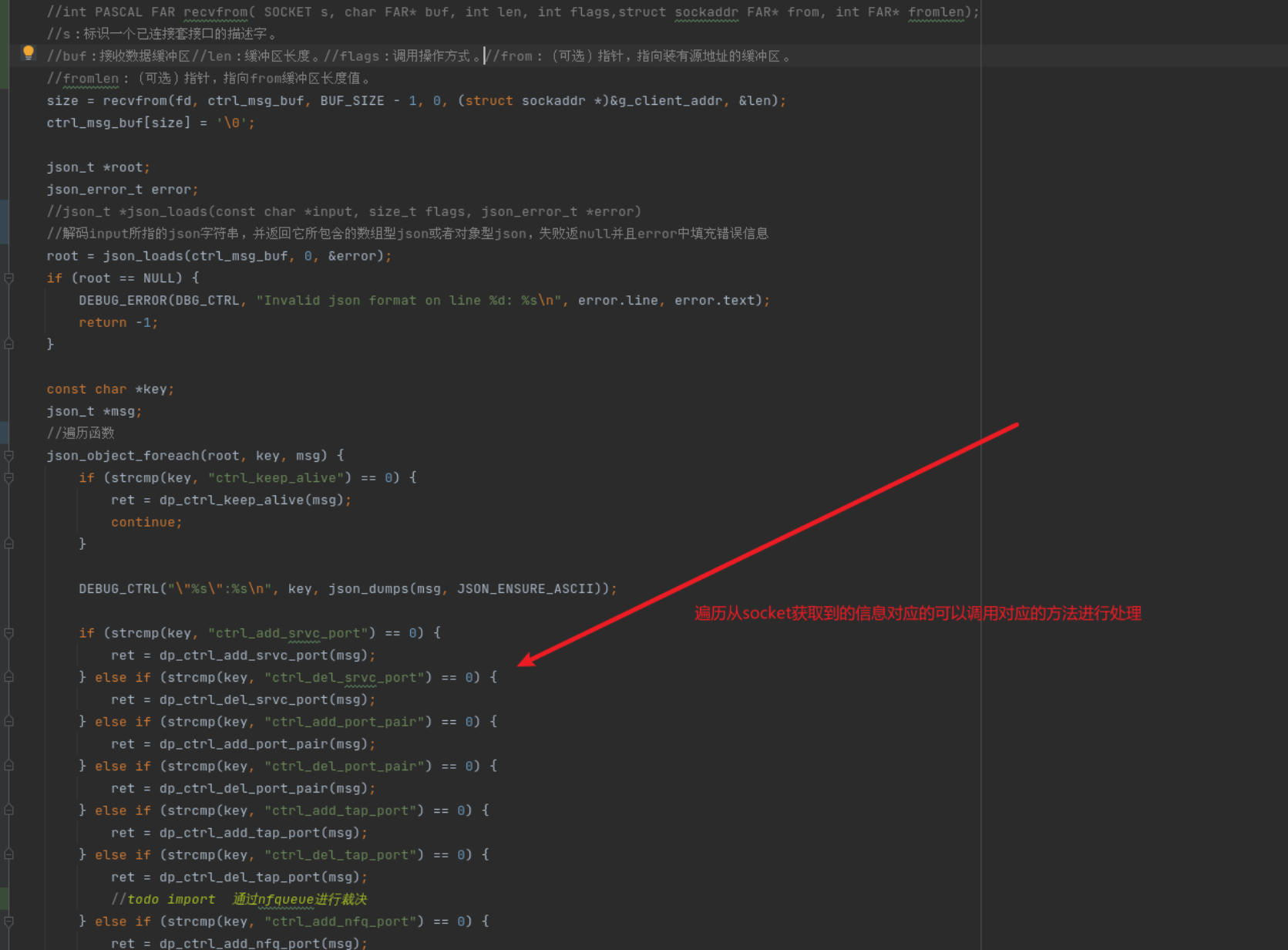Screen dimensions: 1288x950
Task: Click 'ctrl_msg_buf[size]' assignment line
Action: point(150,123)
